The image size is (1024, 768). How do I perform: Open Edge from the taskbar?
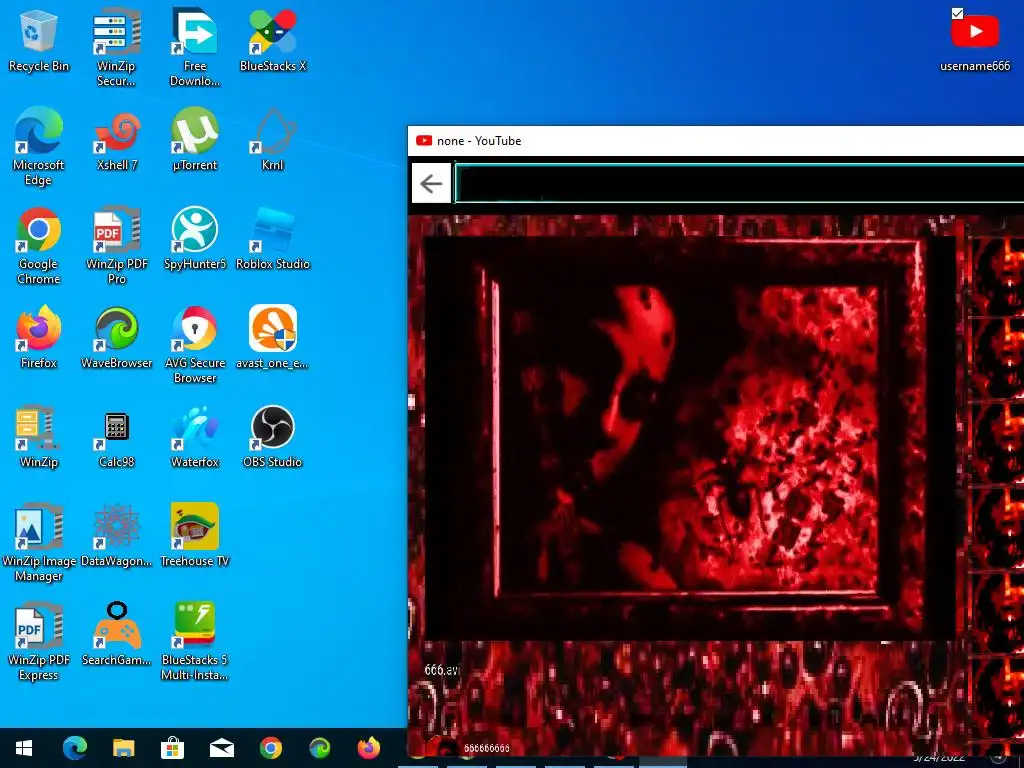[x=74, y=748]
